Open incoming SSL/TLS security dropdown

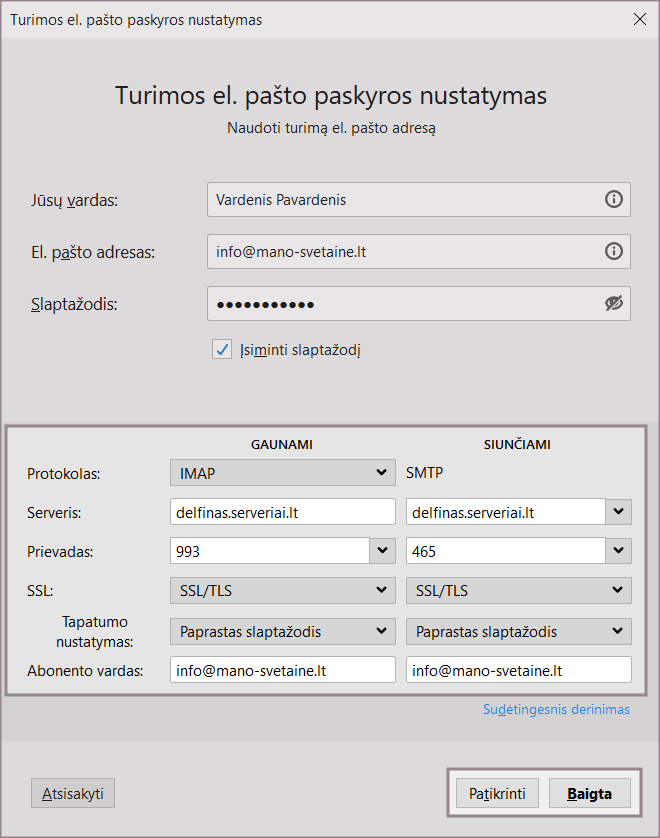[282, 591]
